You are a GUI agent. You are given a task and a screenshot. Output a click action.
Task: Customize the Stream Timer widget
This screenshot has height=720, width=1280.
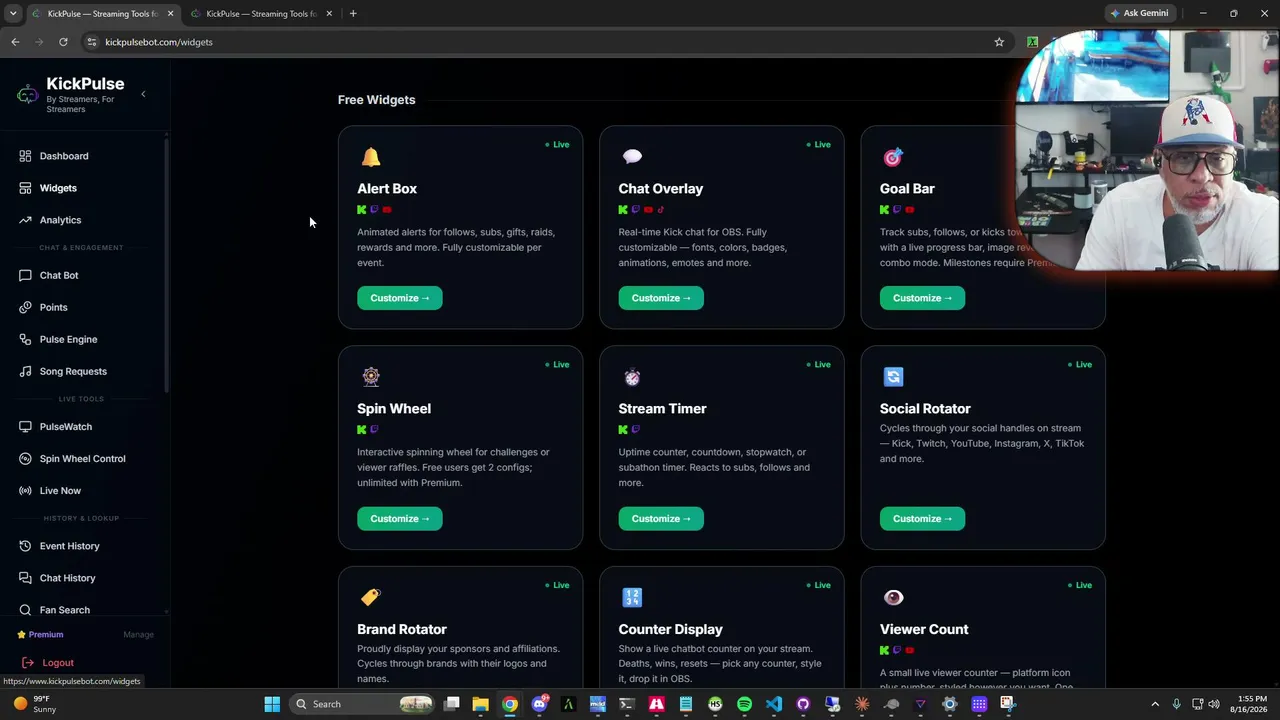[x=661, y=519]
